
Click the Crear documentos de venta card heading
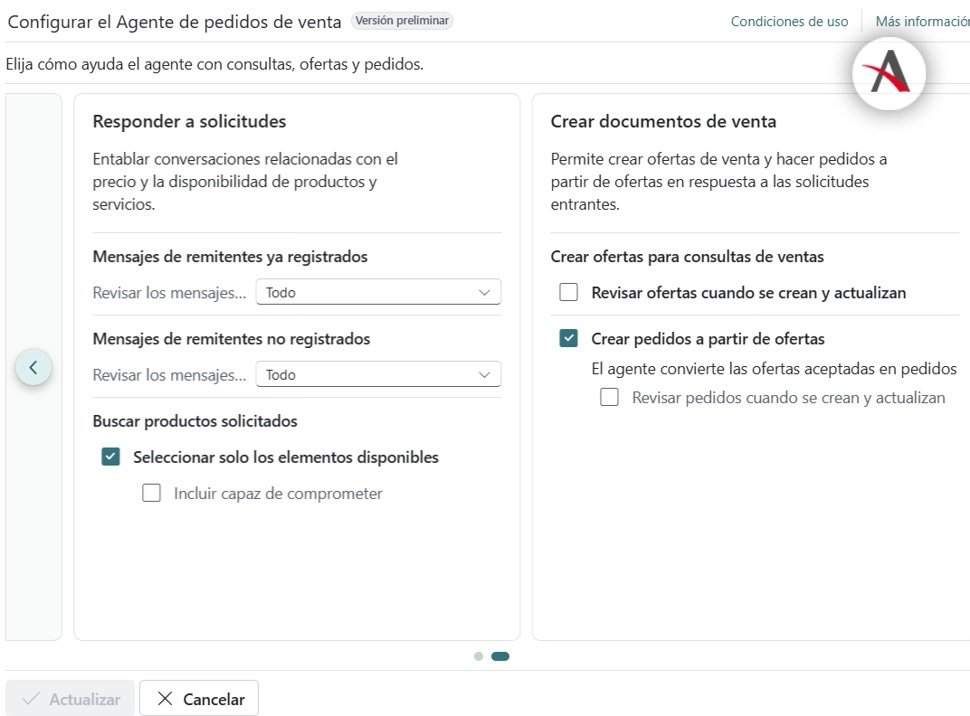point(663,121)
